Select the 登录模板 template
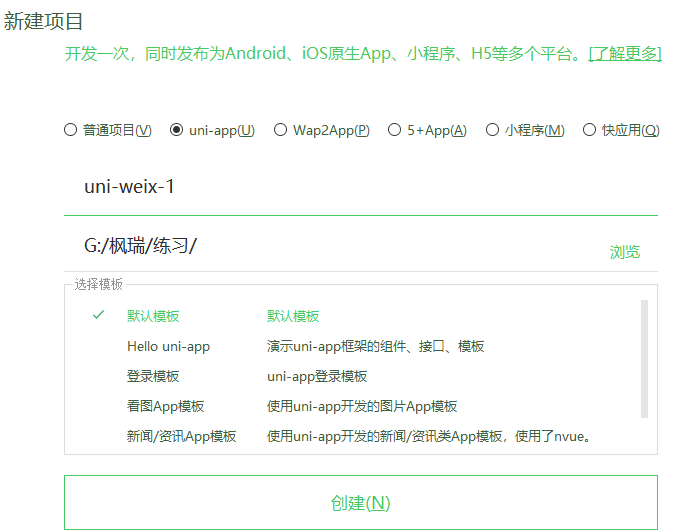 coord(153,376)
